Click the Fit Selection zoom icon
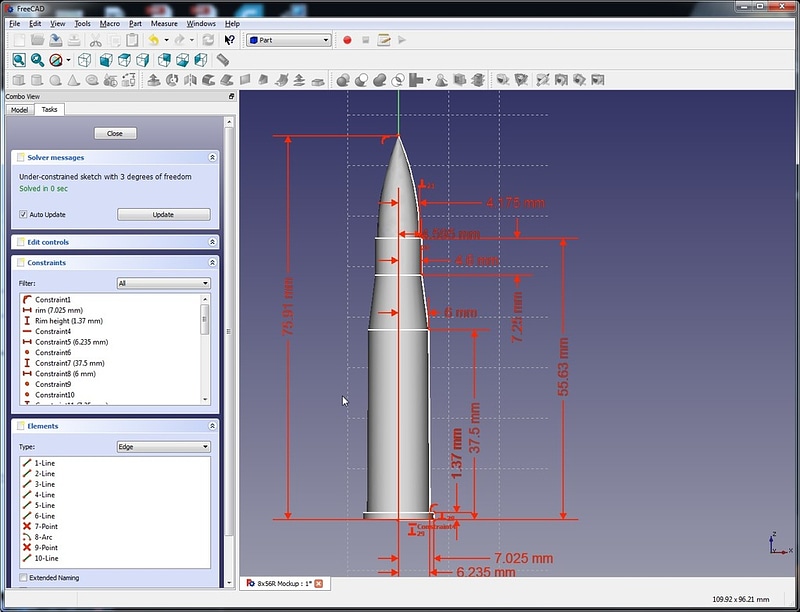 point(37,60)
